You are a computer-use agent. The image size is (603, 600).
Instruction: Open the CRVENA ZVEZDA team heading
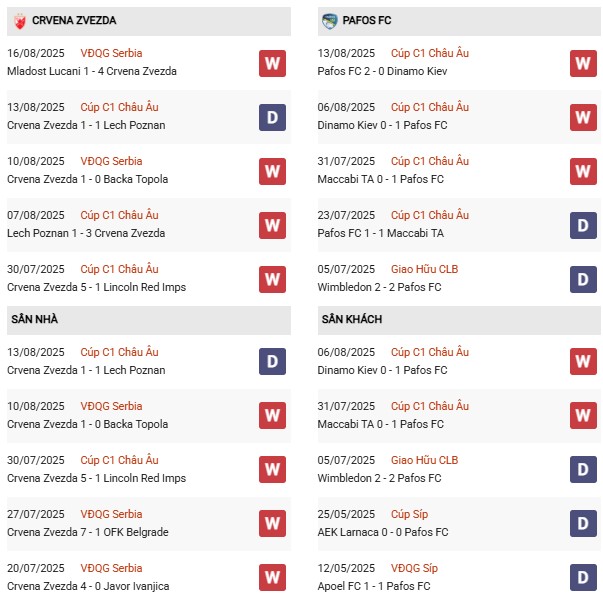tap(74, 20)
